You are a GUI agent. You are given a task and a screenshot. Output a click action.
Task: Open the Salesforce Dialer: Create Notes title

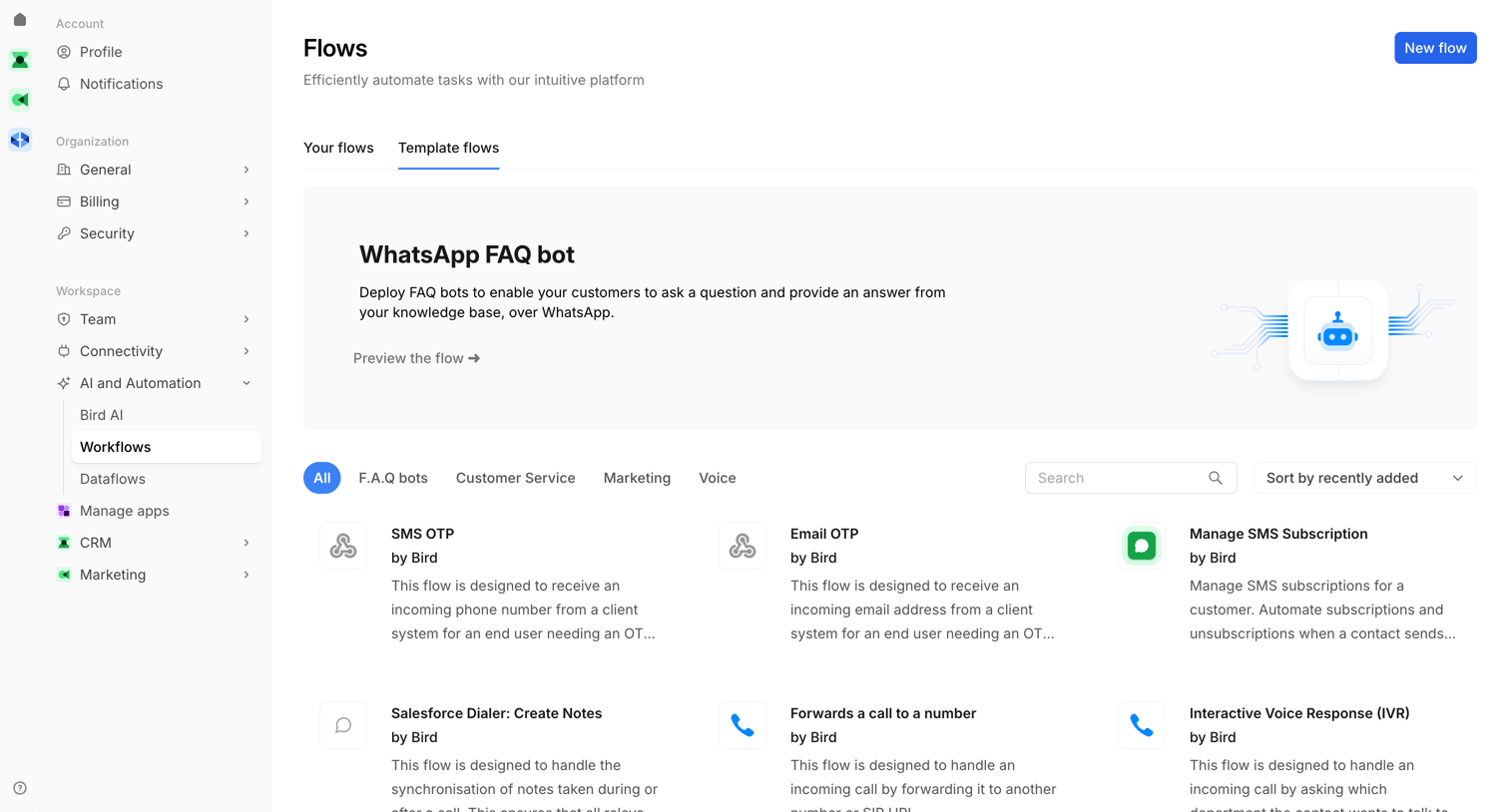[496, 713]
